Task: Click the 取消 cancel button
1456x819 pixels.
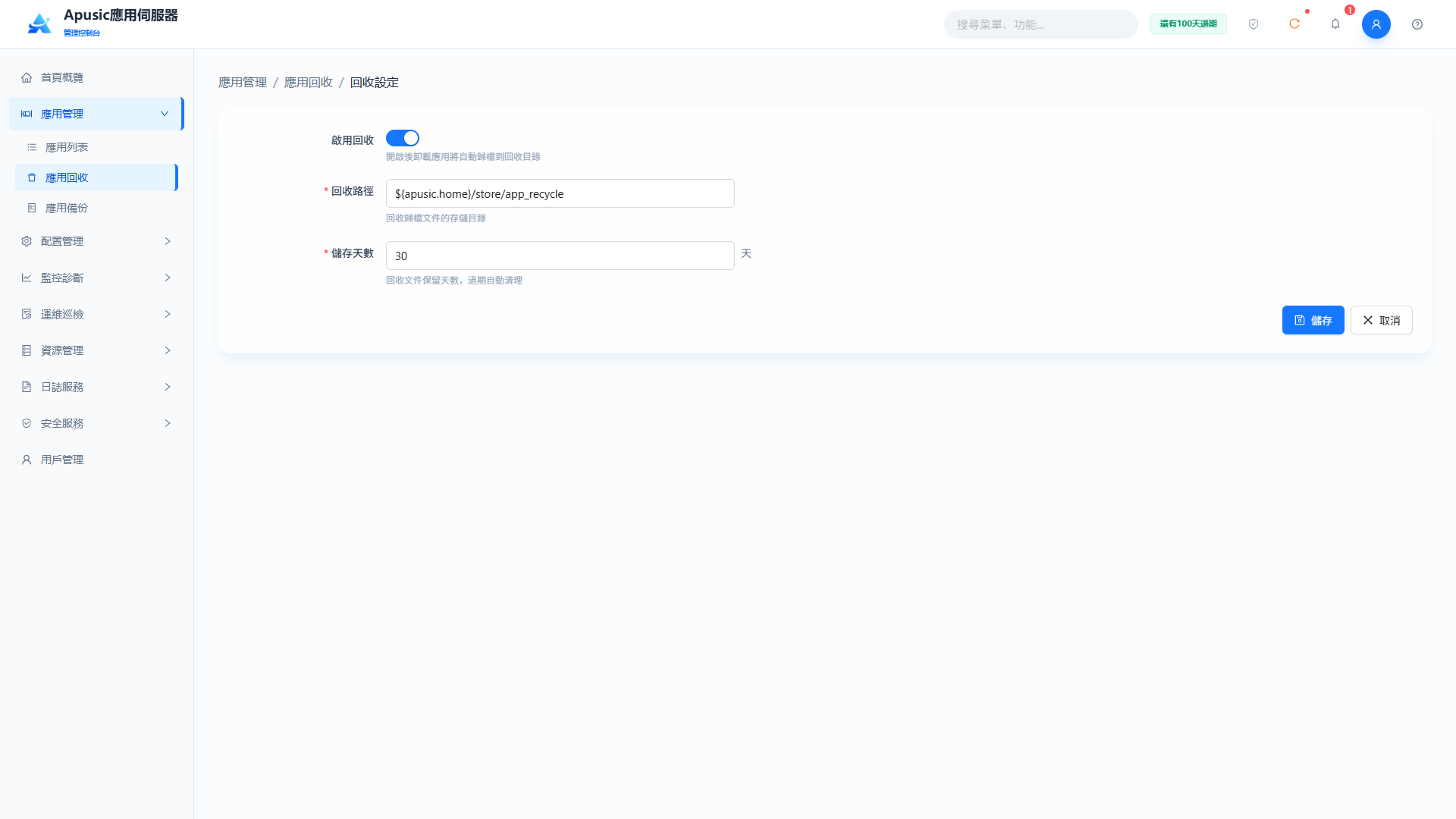Action: click(1381, 320)
